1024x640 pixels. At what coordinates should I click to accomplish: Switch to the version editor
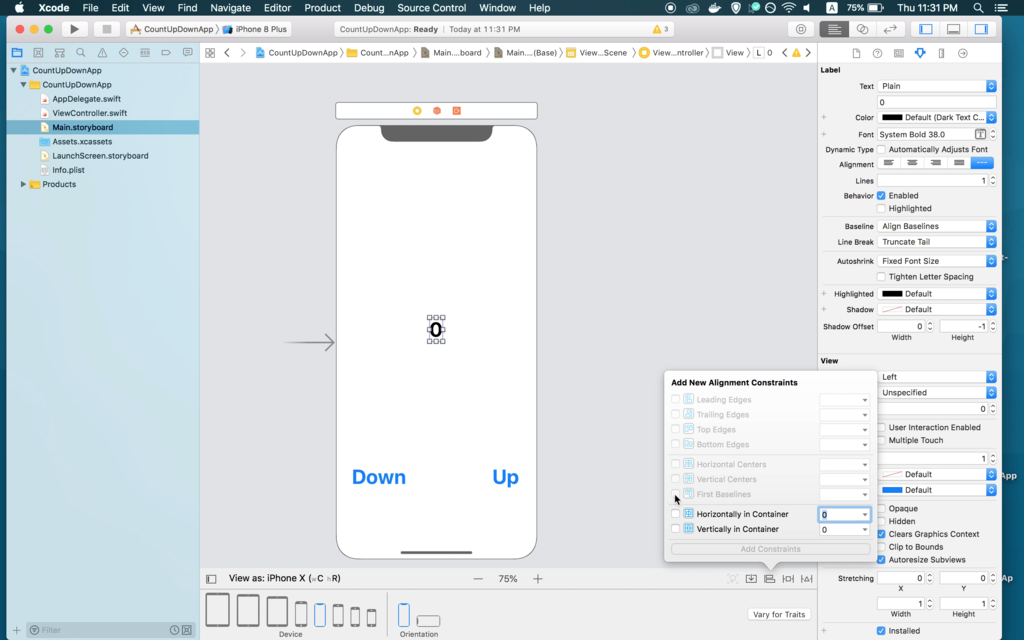(890, 29)
